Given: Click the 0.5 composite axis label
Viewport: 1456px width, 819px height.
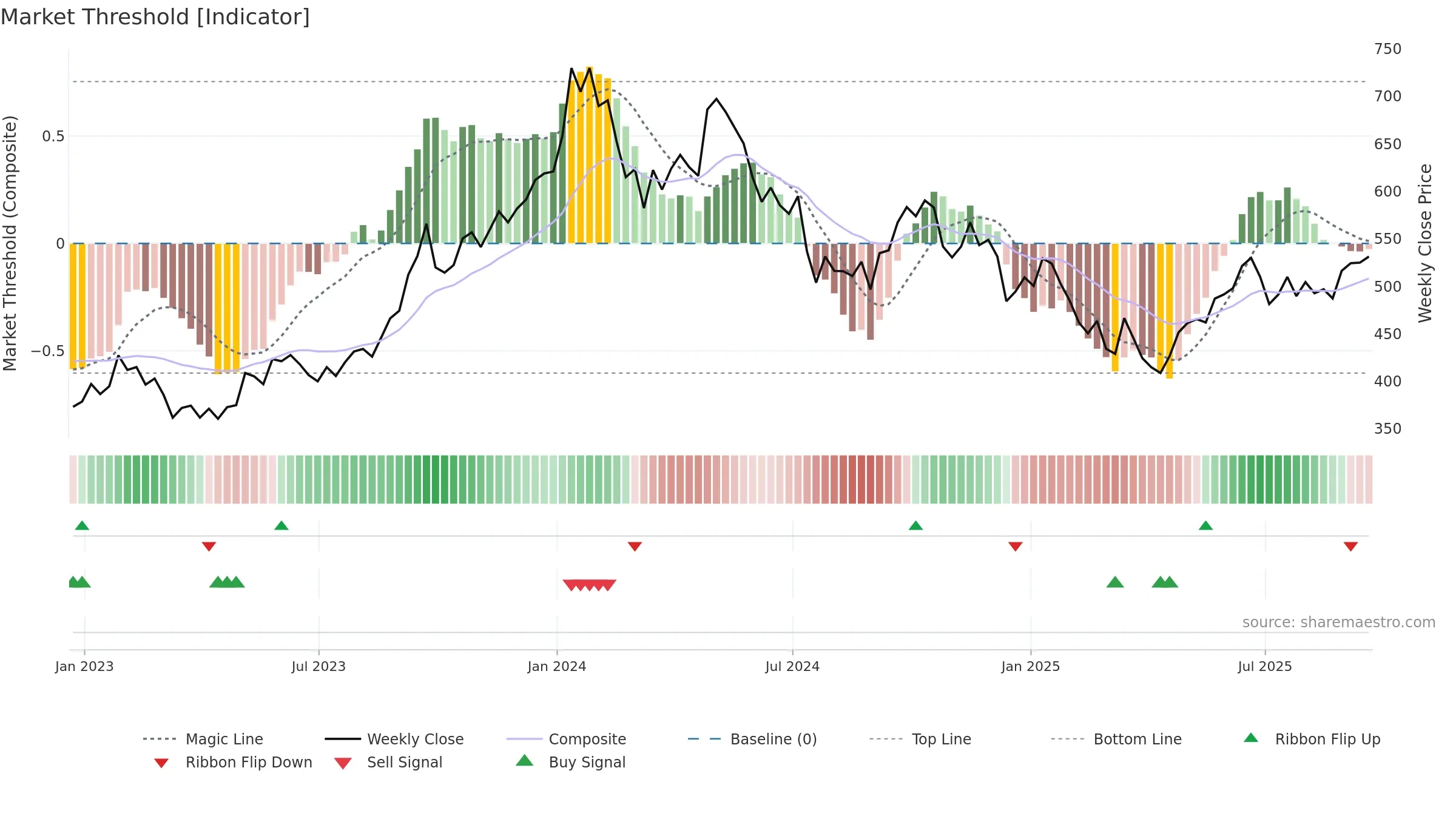Looking at the screenshot, I should click(x=53, y=136).
